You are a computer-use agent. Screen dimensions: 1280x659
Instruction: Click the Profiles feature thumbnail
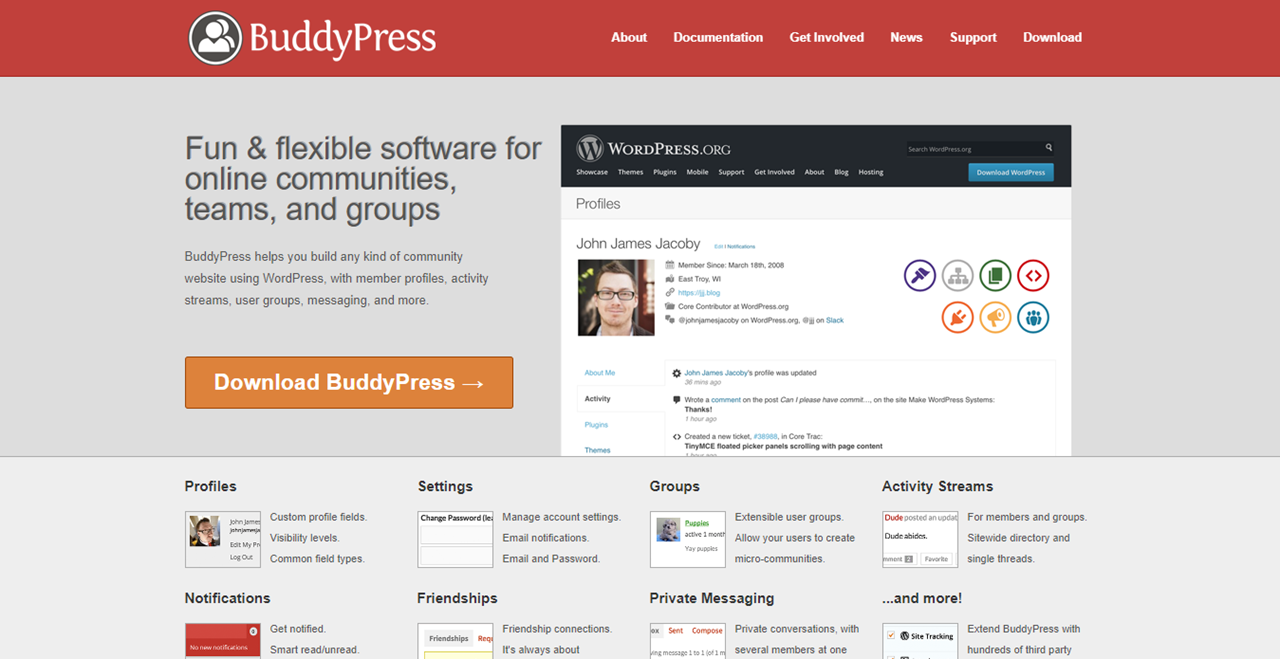click(223, 540)
